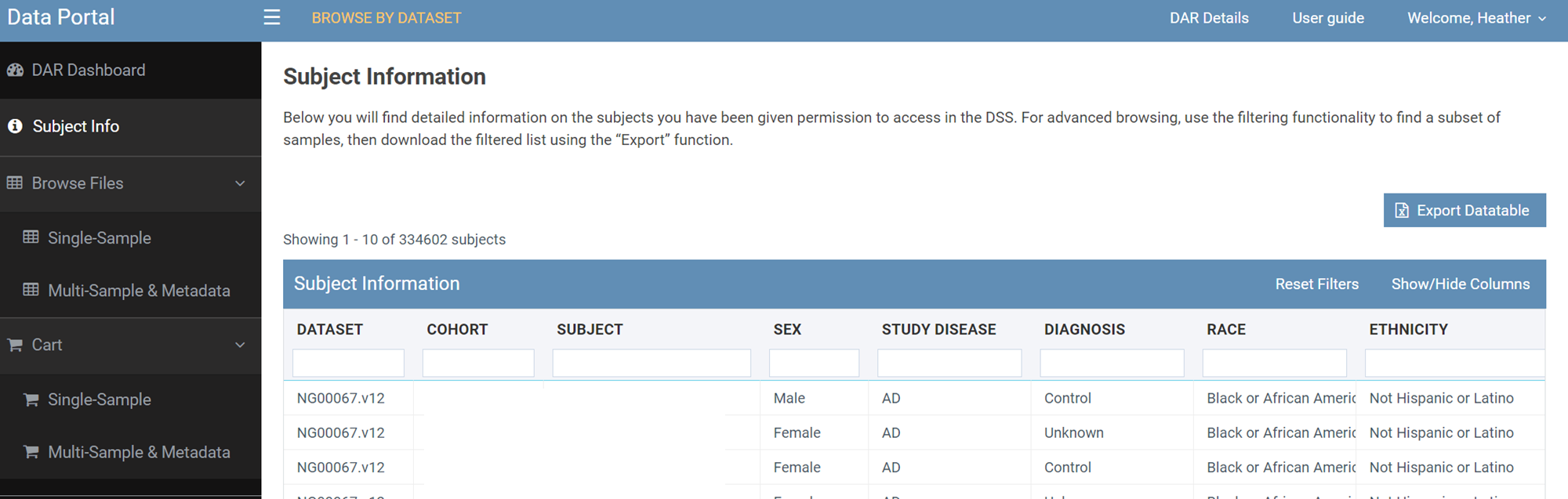Click the Cart Multi-Sample & Metadata cart icon
This screenshot has width=1568, height=499.
click(x=31, y=452)
